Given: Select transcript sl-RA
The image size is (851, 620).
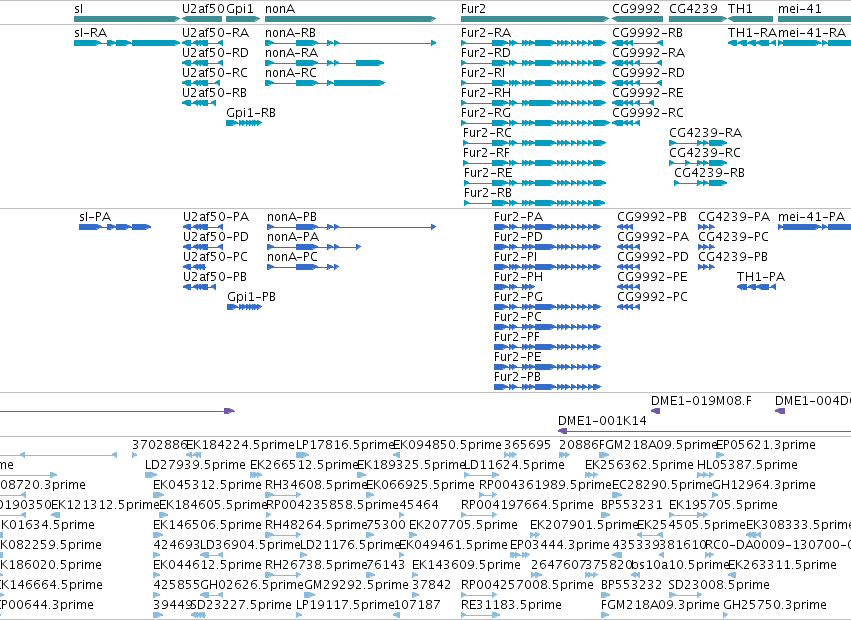Looking at the screenshot, I should (127, 43).
